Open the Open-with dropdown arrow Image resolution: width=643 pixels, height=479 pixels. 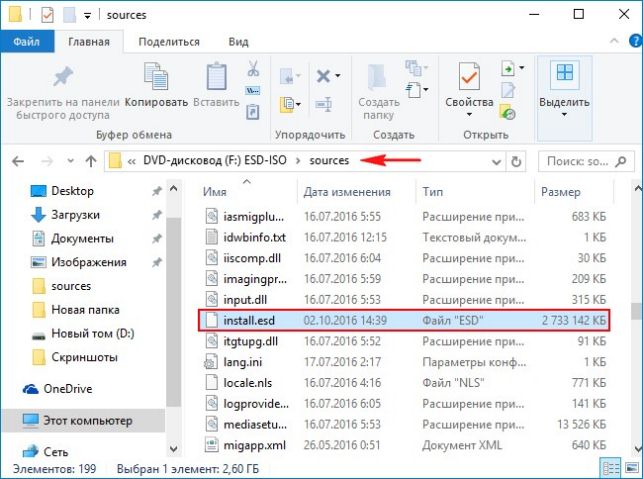point(522,67)
